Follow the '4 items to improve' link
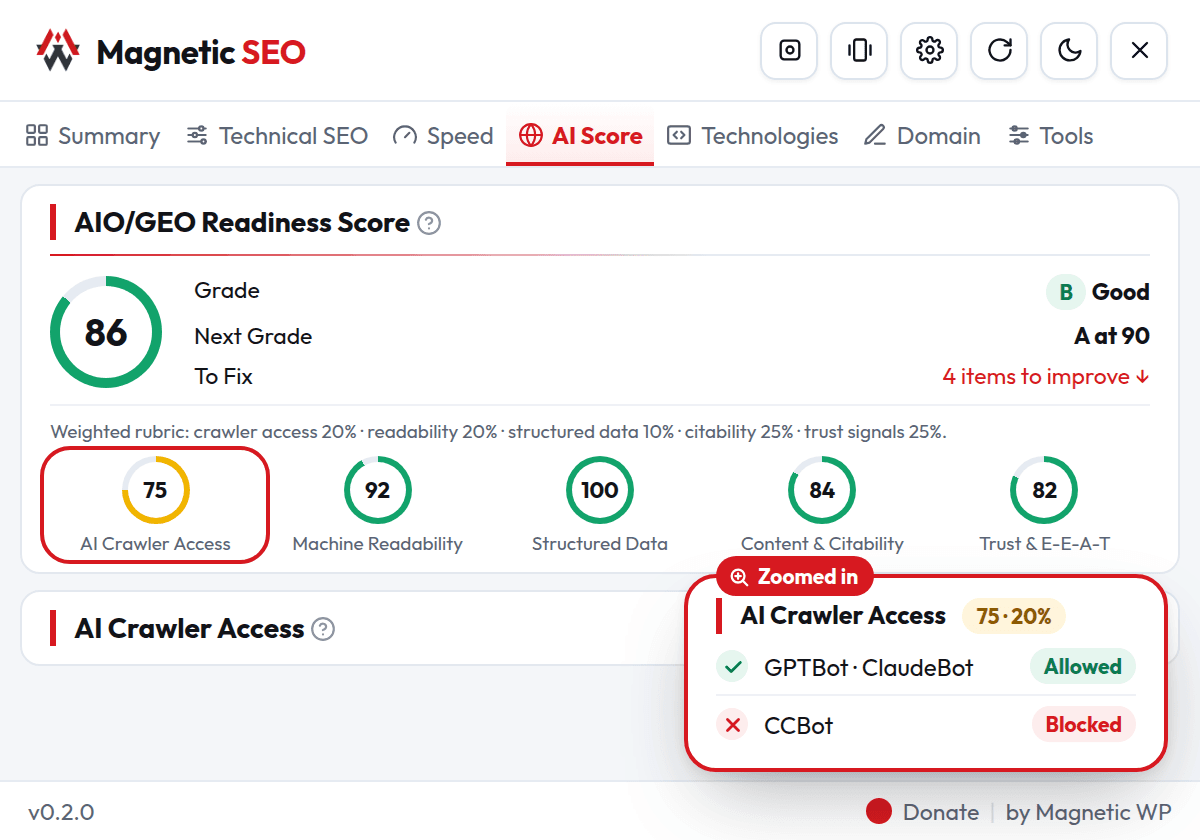Screen dimensions: 1200x840 1046,377
